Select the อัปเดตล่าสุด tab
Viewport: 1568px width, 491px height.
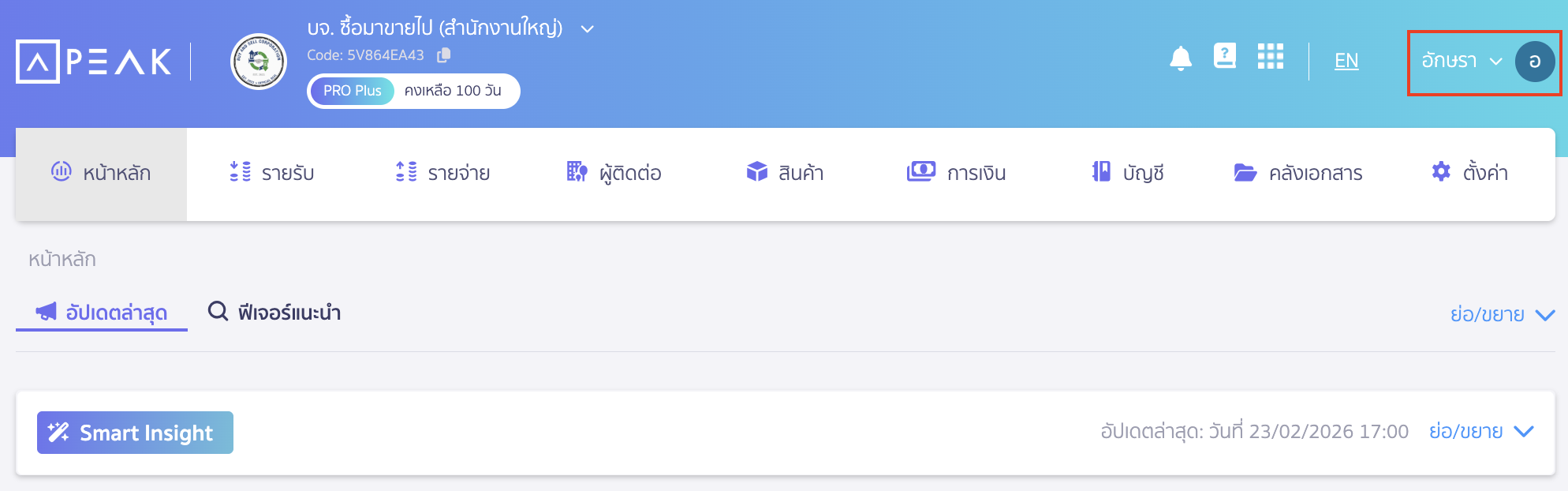click(x=102, y=313)
